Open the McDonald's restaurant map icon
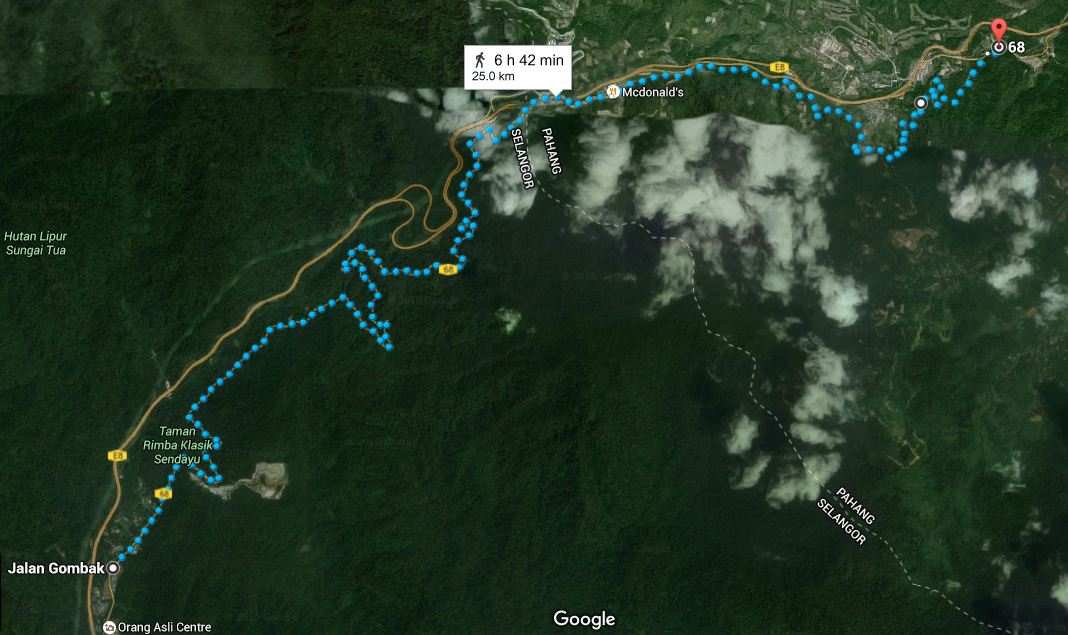Image resolution: width=1068 pixels, height=635 pixels. point(613,91)
